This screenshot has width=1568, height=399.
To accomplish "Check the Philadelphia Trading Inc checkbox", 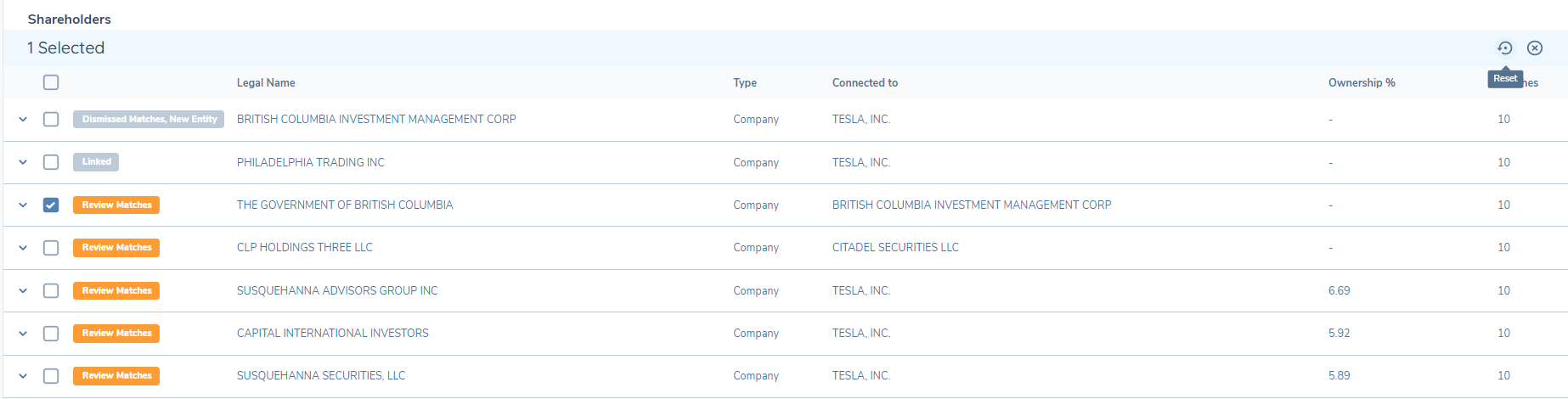I will [51, 162].
